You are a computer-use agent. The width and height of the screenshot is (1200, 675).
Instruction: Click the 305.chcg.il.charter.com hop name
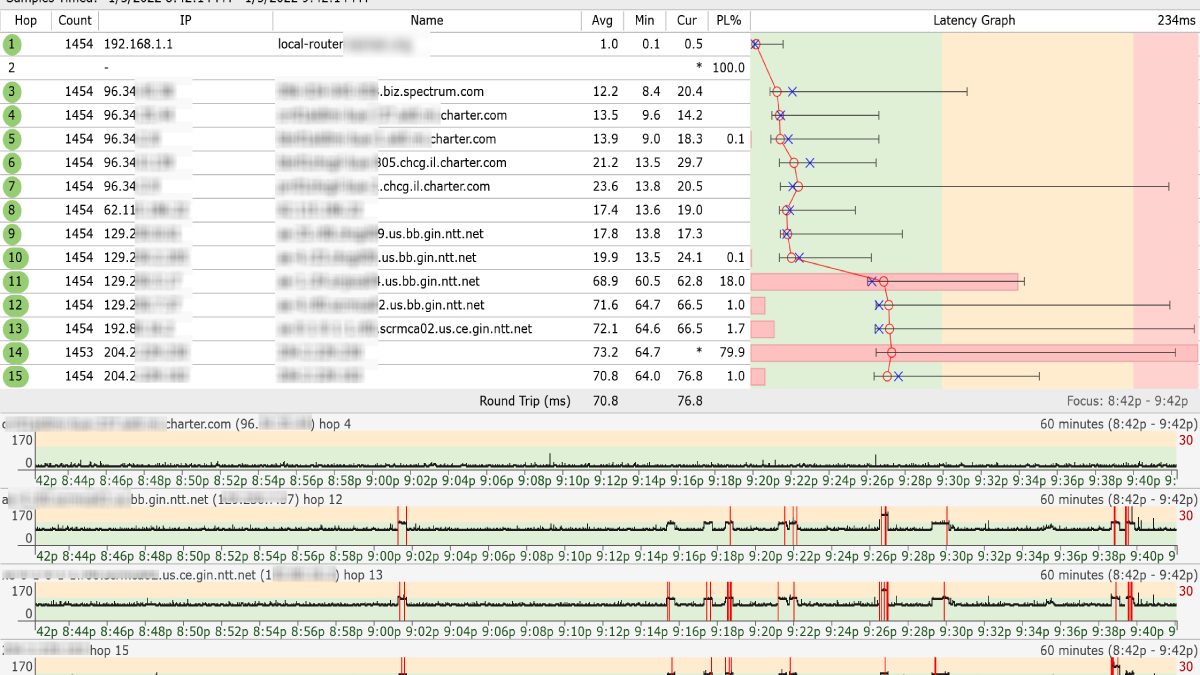click(393, 163)
